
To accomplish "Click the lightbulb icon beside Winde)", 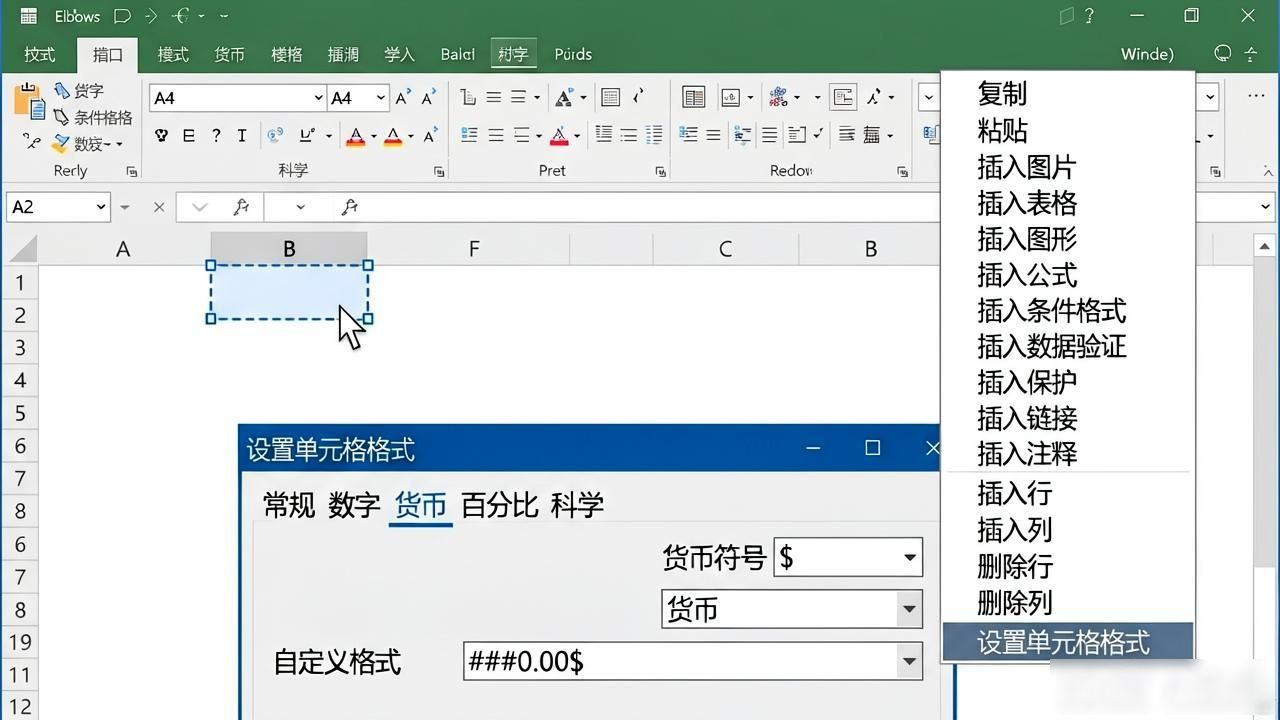I will click(x=1222, y=54).
